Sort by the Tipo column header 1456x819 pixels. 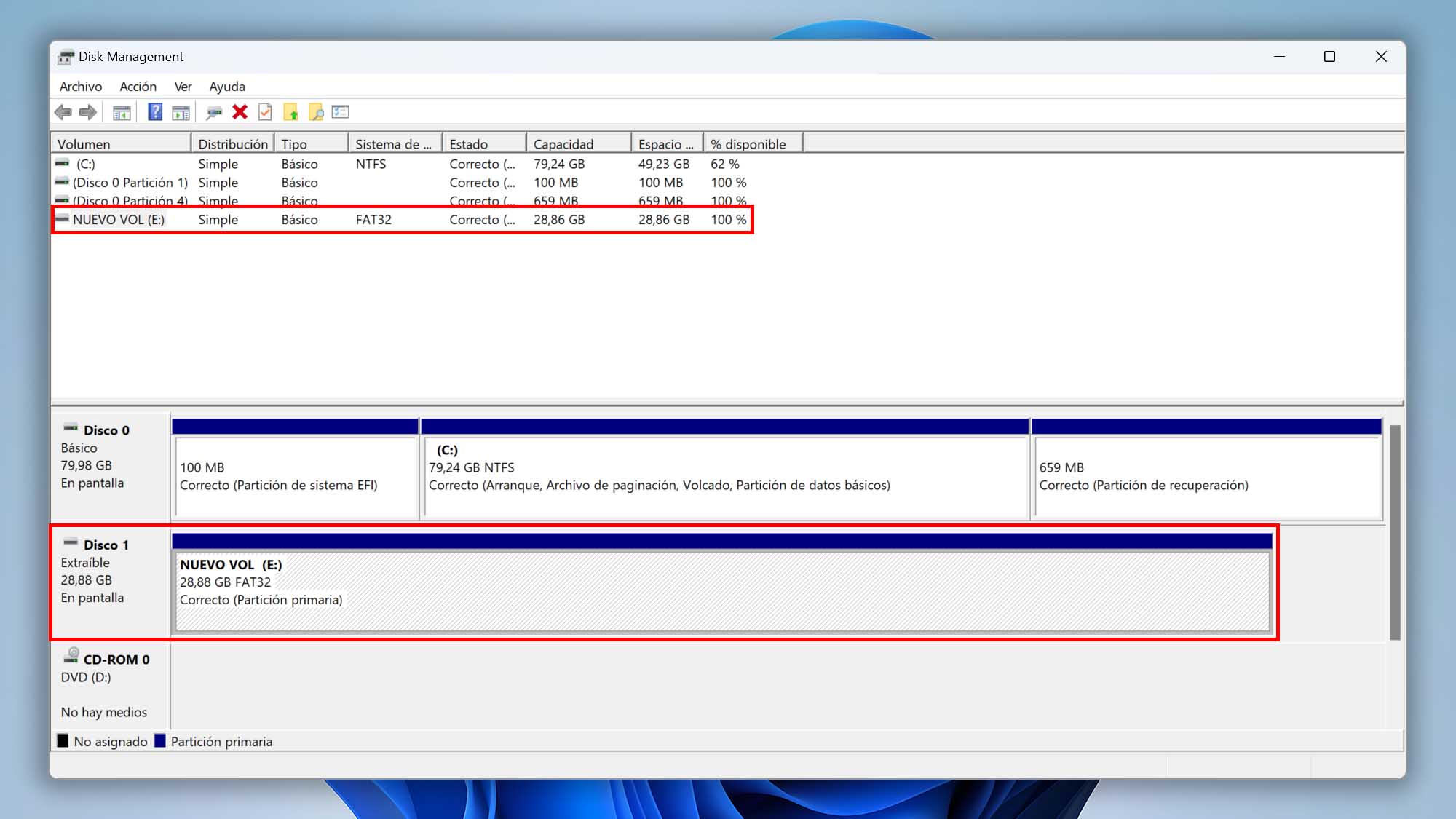312,144
